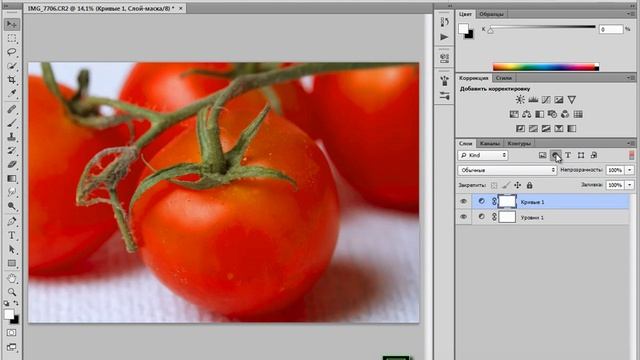Select the Horizontal Type tool
This screenshot has height=360, width=640.
(x=11, y=236)
